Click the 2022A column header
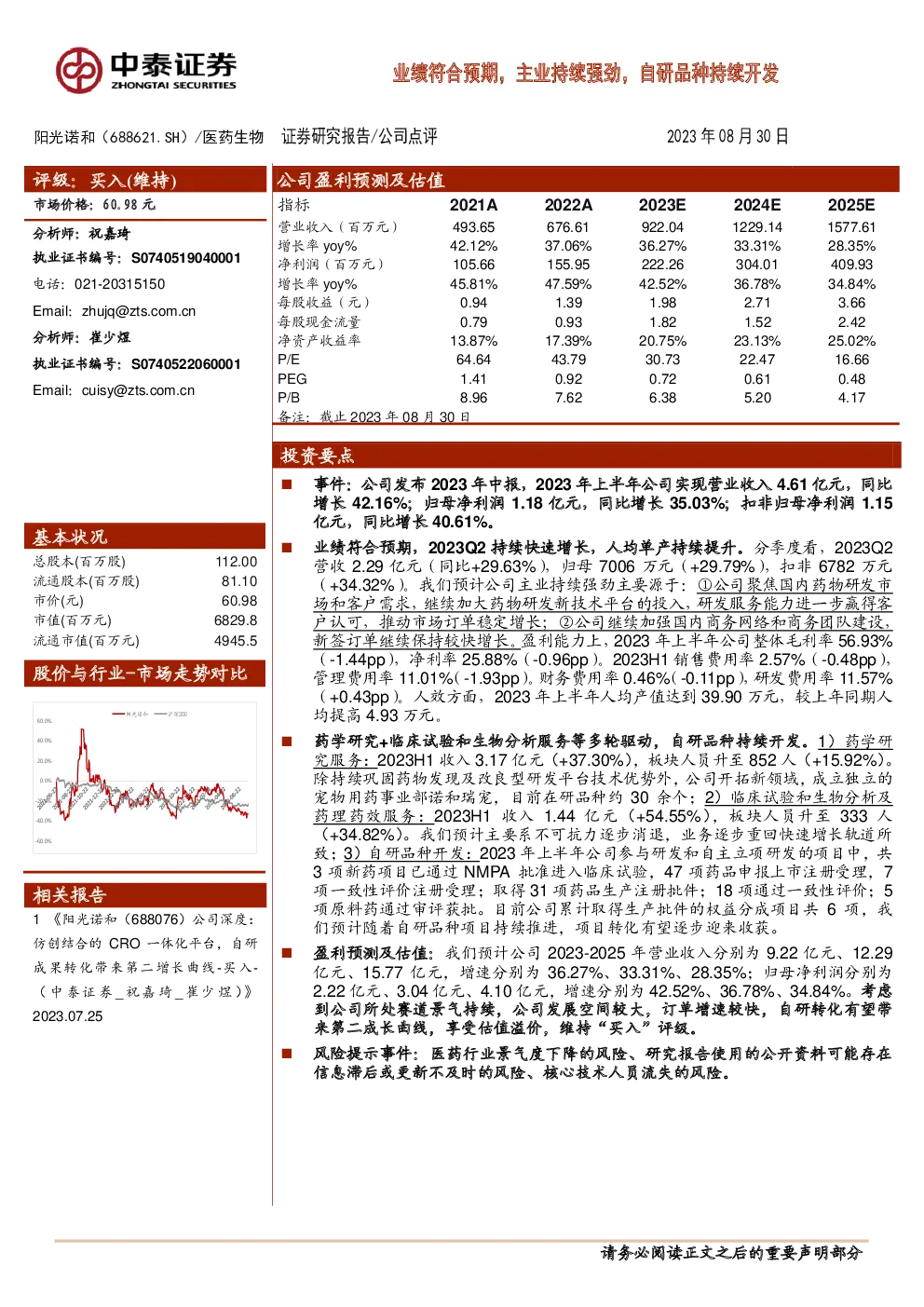Screen dimensions: 924x1307 point(568,205)
